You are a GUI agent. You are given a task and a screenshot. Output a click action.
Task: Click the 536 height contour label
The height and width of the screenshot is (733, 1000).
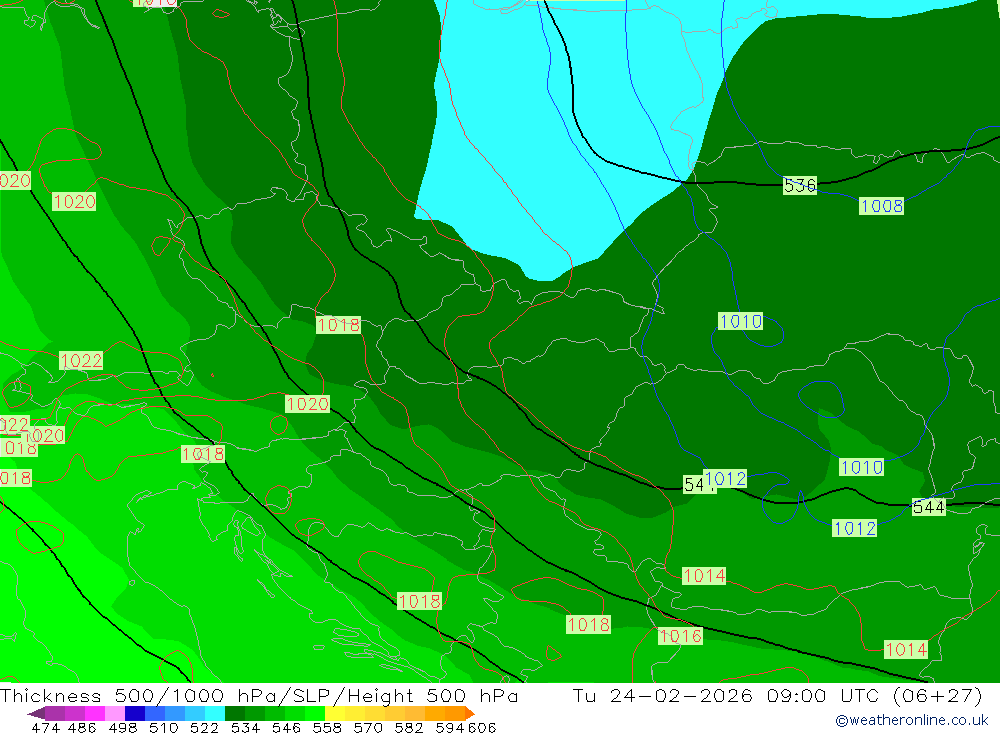[800, 186]
